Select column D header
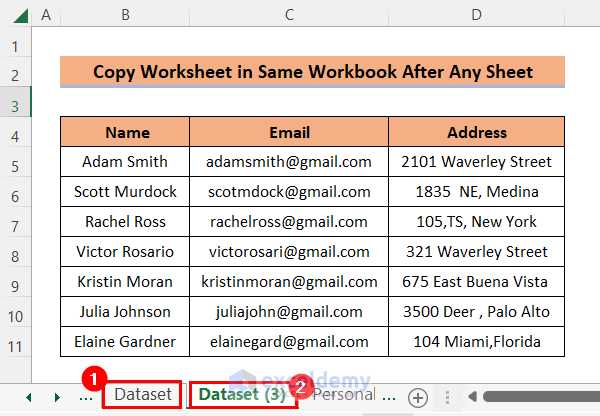Viewport: 600px width, 416px height. (476, 15)
